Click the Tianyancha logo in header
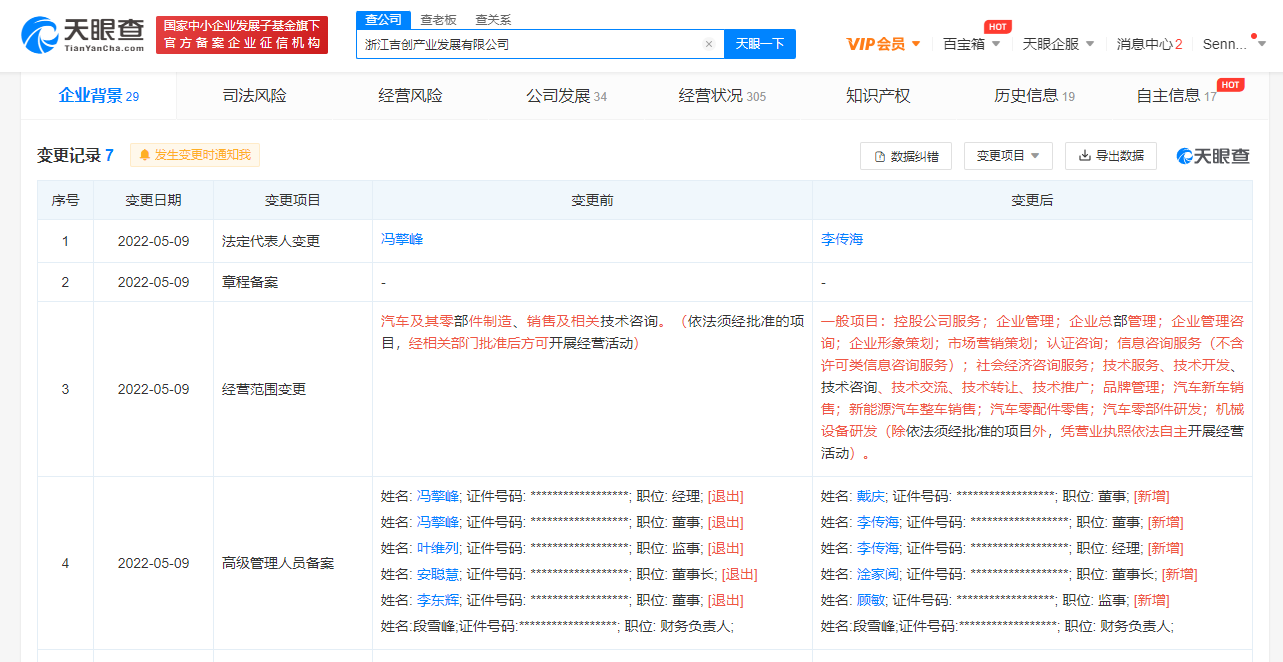This screenshot has width=1283, height=662. (84, 34)
